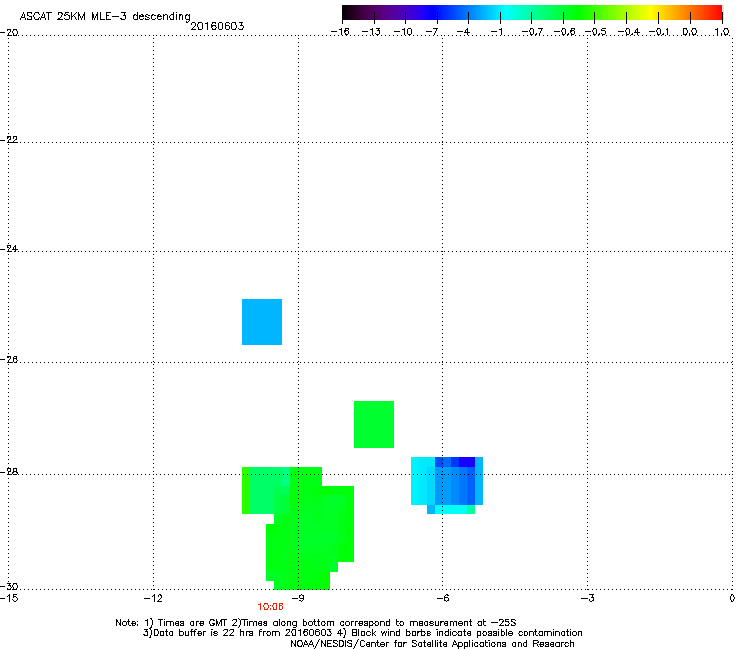Click the longitude axis label -3
Screen dimensions: 740x650
(587, 598)
